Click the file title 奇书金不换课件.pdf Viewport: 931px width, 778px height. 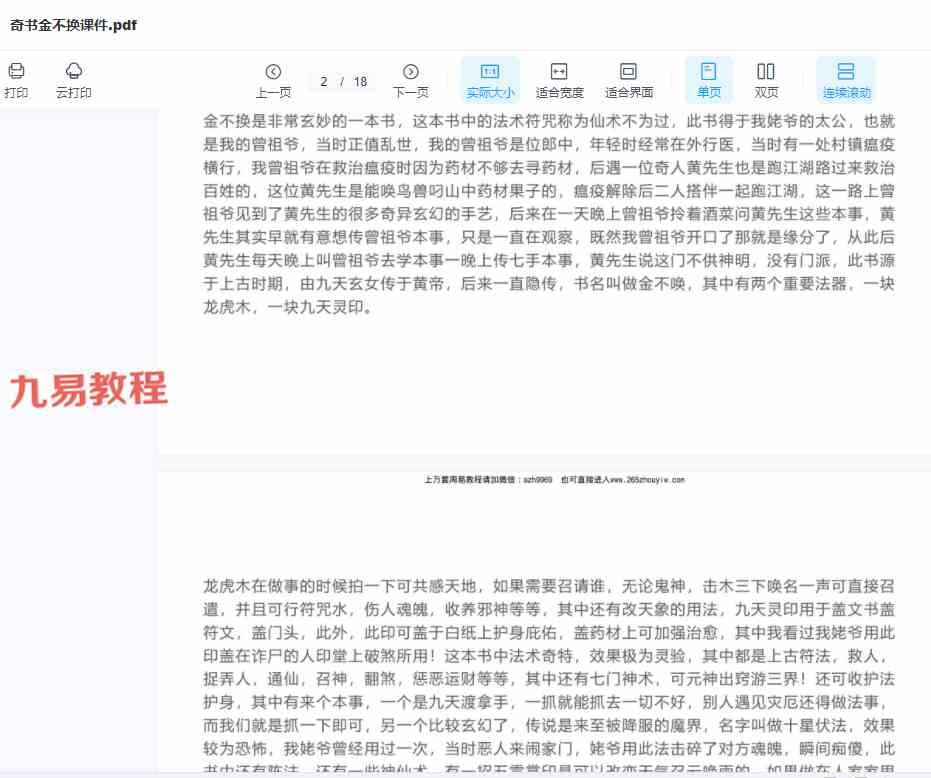pyautogui.click(x=73, y=26)
